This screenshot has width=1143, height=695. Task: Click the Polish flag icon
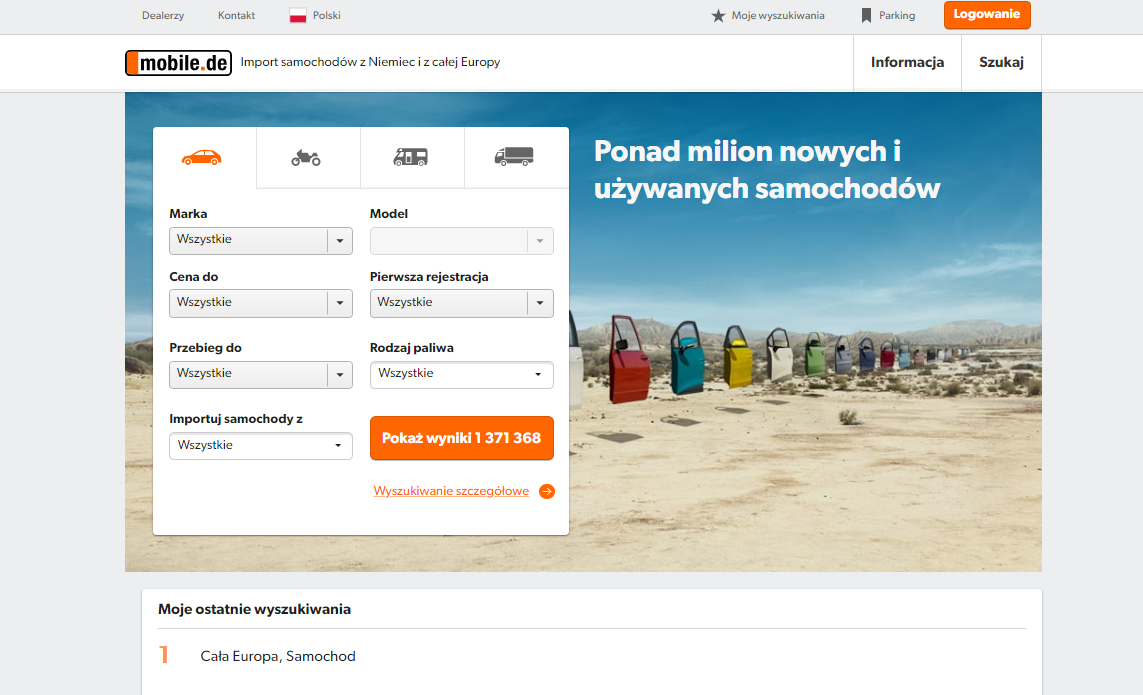pyautogui.click(x=297, y=15)
